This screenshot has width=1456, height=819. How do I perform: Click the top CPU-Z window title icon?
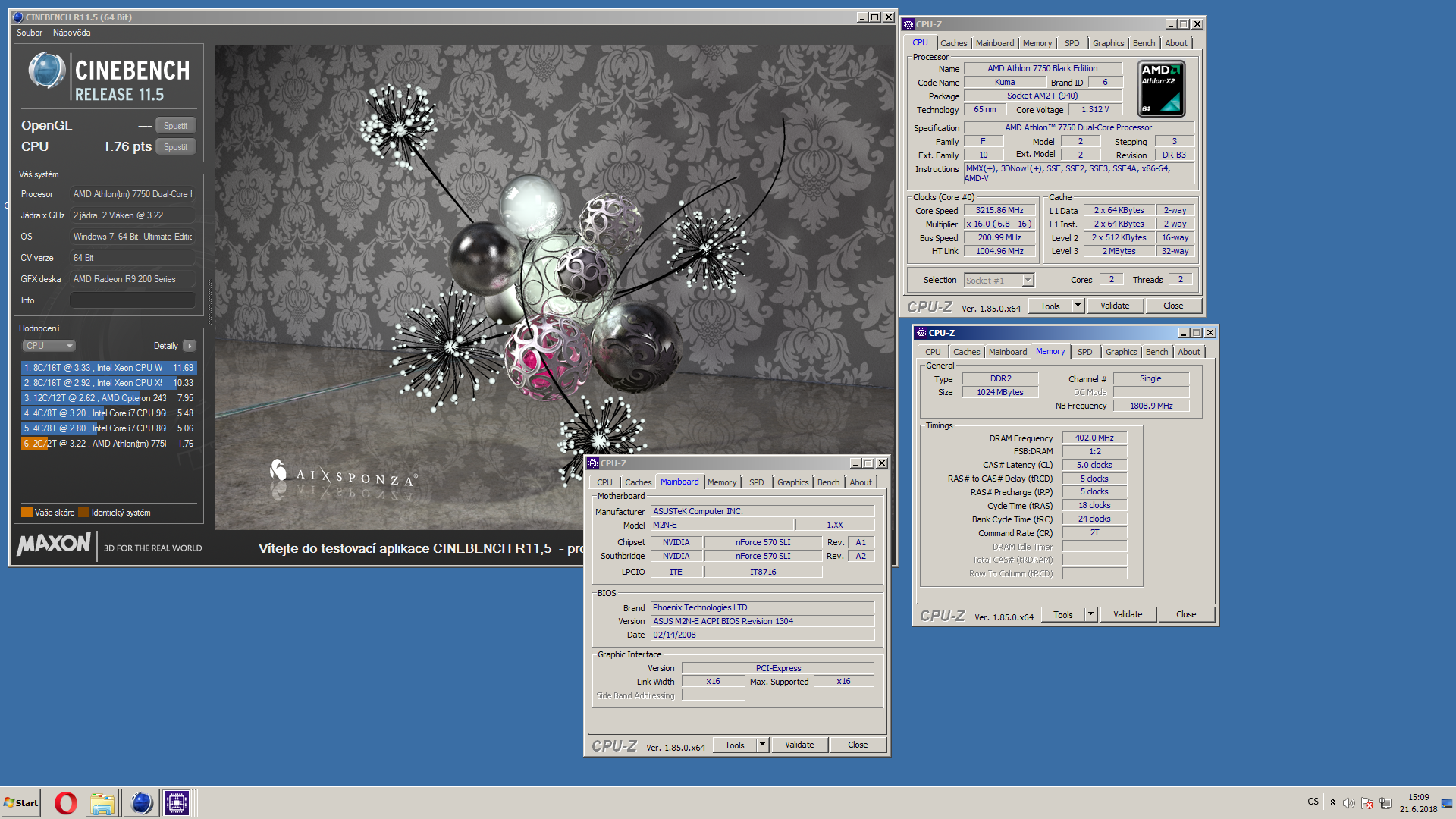[x=908, y=24]
